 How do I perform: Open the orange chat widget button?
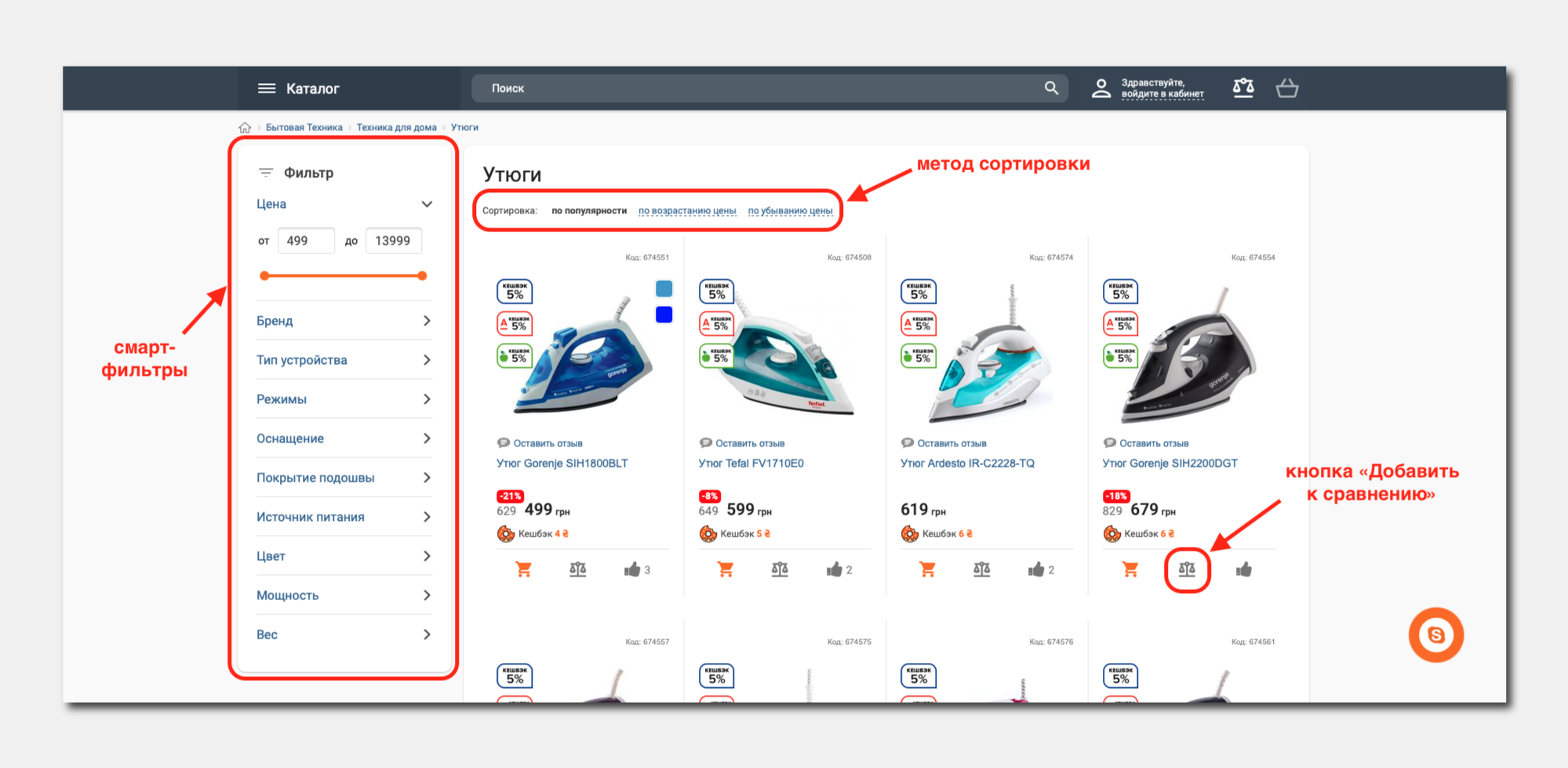(1436, 635)
